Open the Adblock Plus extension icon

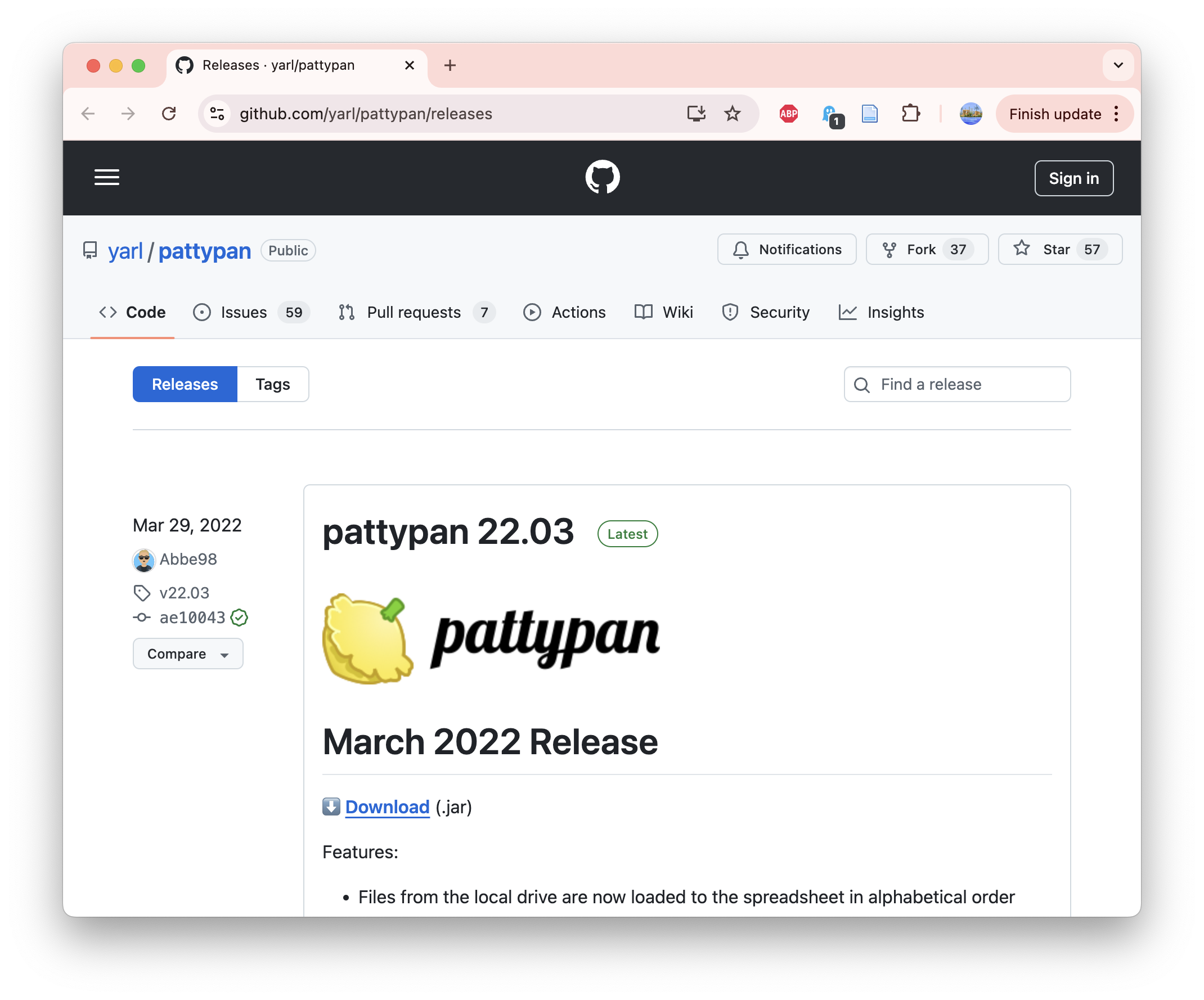pos(789,114)
